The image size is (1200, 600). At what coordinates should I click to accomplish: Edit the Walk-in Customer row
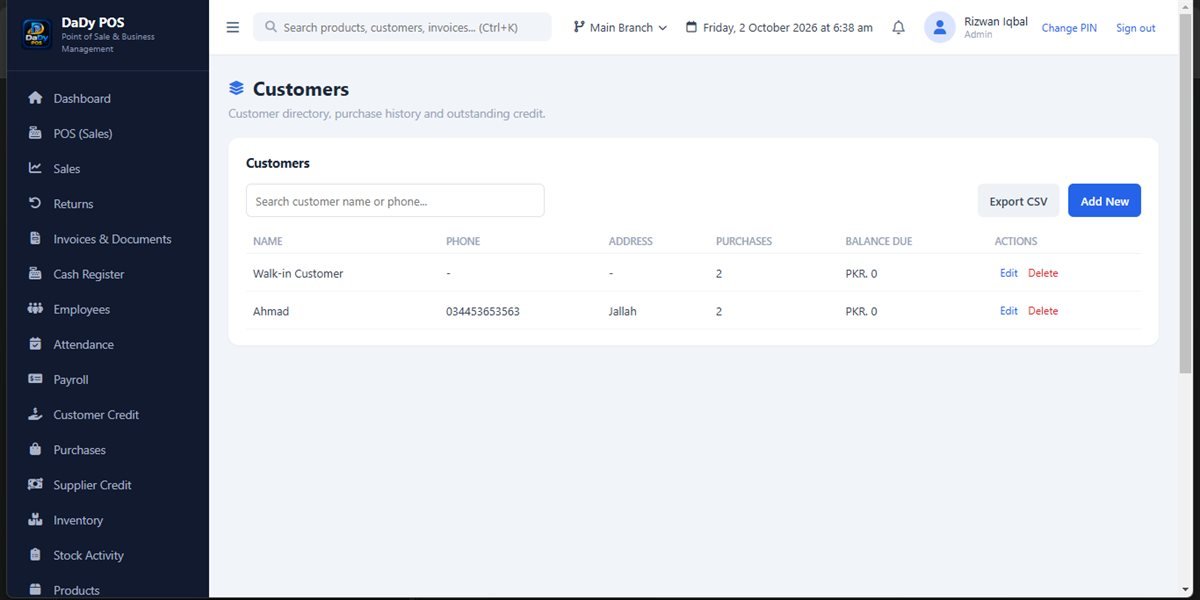click(x=1008, y=273)
